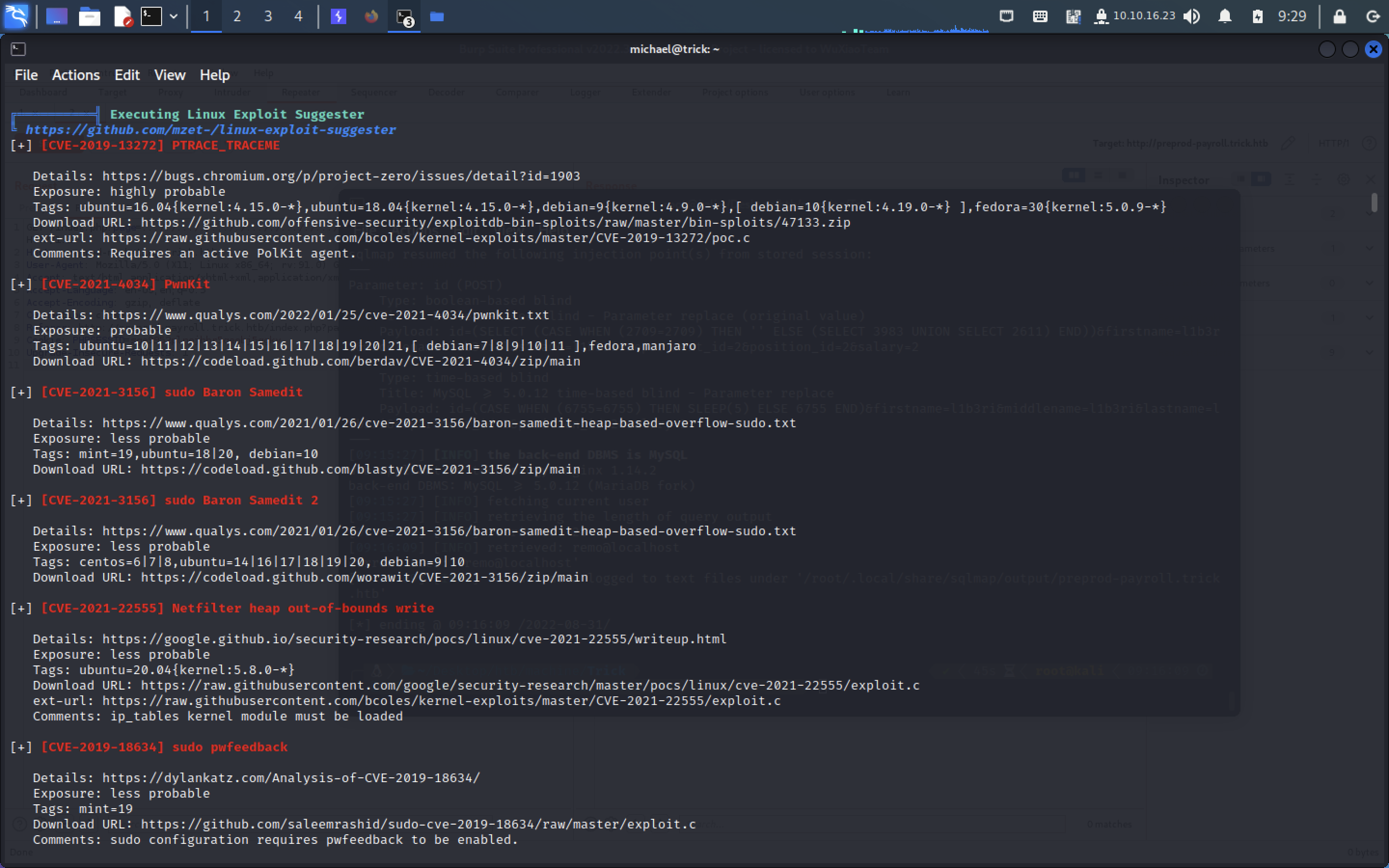Click the system load tray icon

1073,16
